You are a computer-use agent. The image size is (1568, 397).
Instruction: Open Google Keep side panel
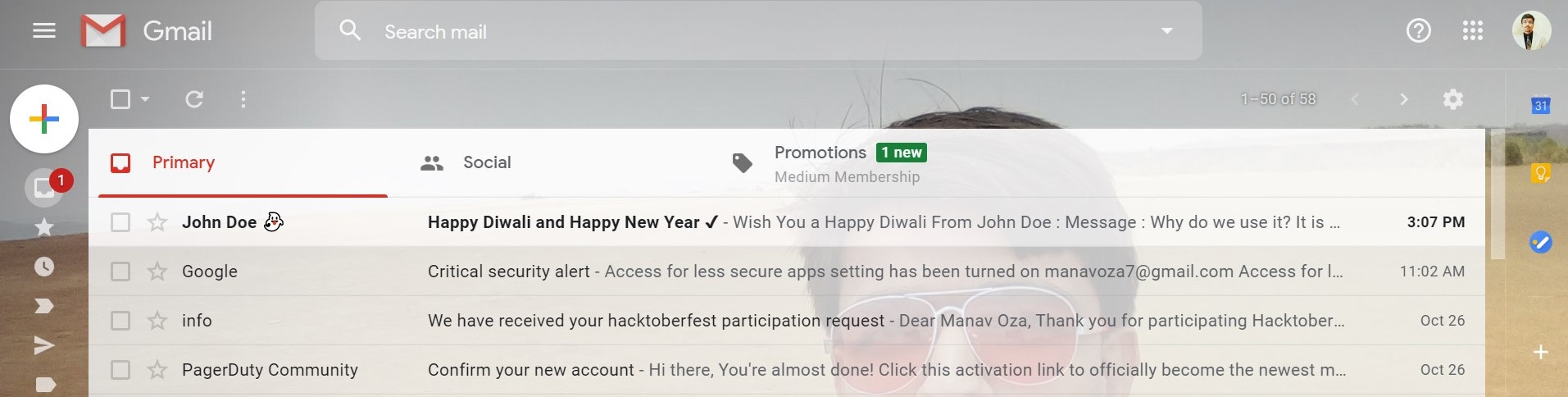1540,173
